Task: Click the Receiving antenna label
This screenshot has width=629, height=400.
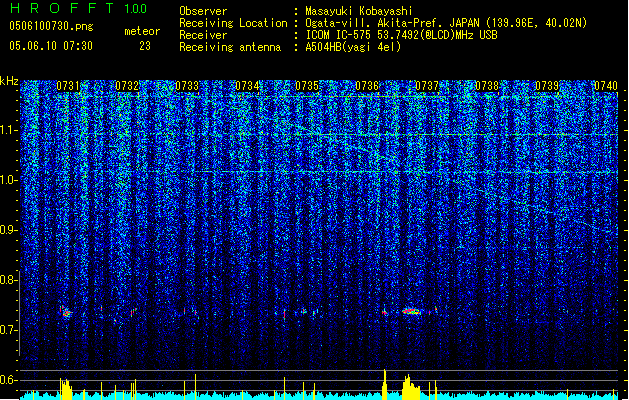Action: point(230,47)
